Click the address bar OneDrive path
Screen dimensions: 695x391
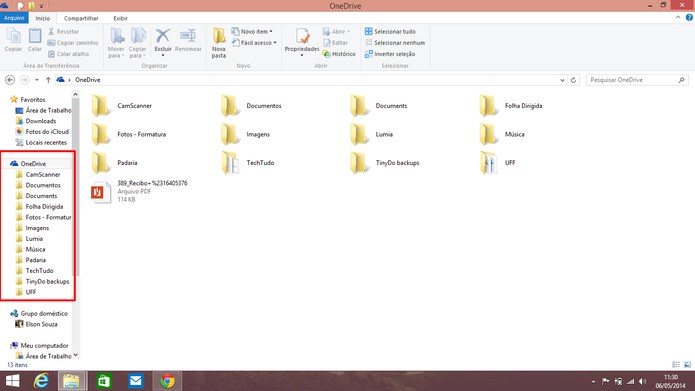[87, 80]
